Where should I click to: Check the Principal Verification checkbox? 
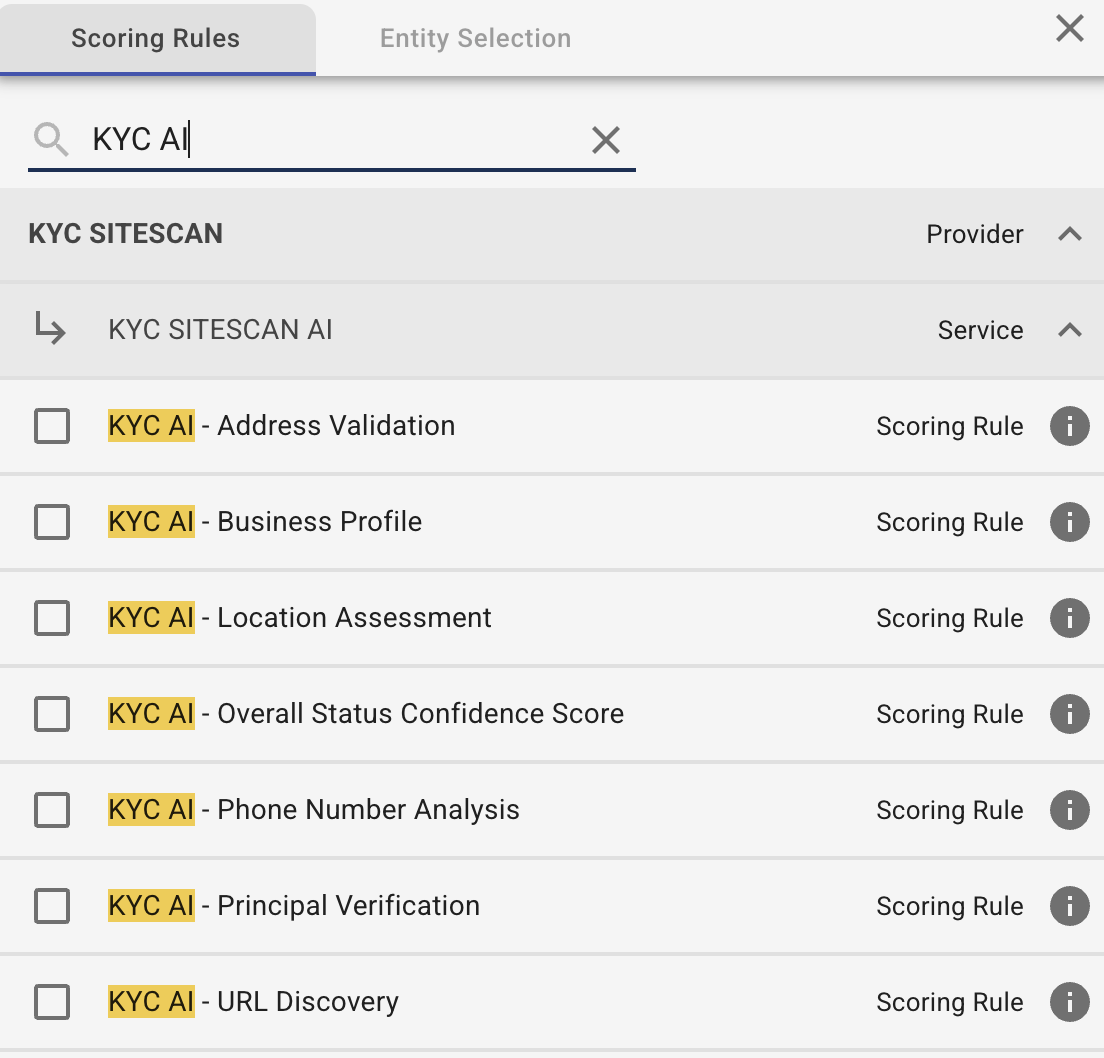coord(52,905)
